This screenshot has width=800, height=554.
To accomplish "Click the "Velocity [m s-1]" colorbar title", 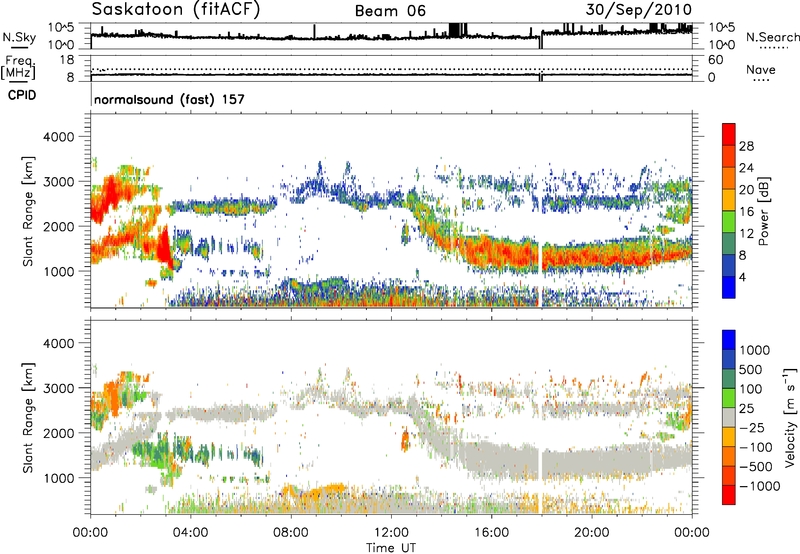I will [790, 417].
